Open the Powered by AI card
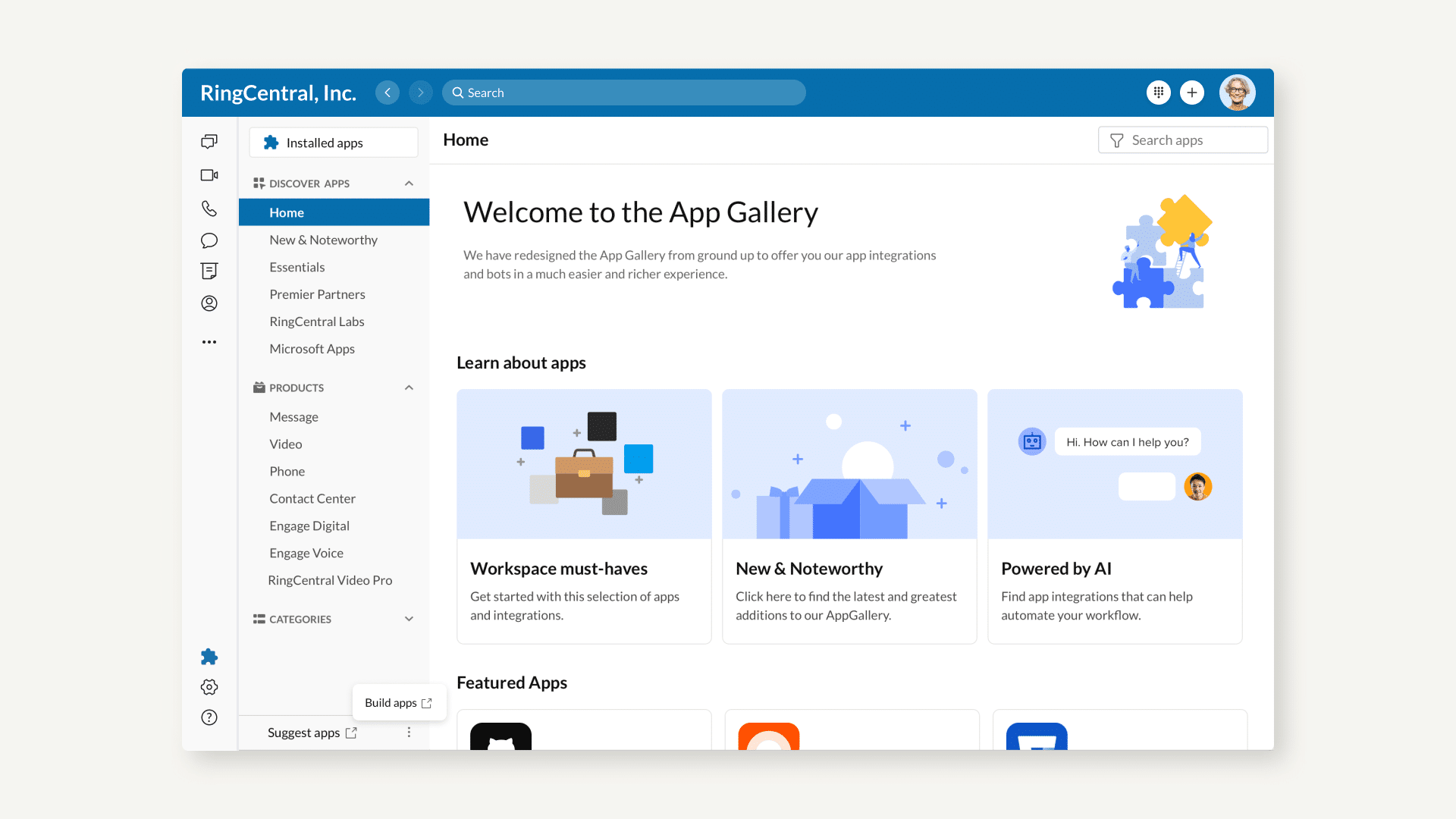 click(1115, 516)
